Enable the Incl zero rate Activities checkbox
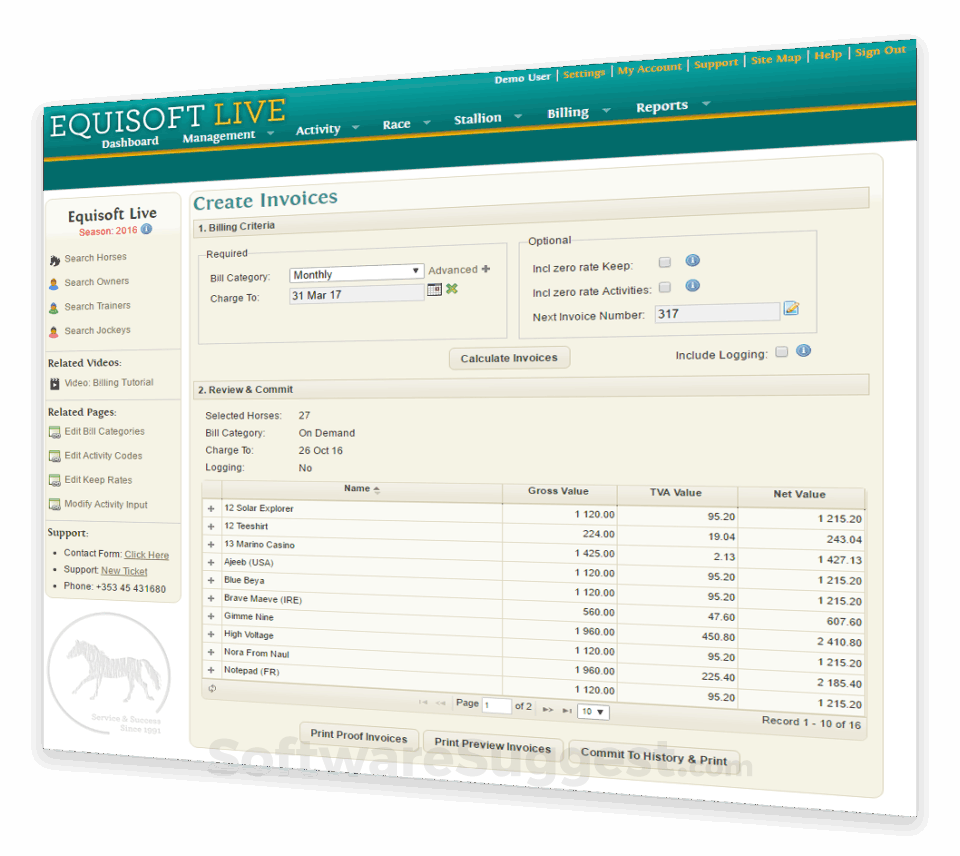The height and width of the screenshot is (856, 960). pos(665,287)
